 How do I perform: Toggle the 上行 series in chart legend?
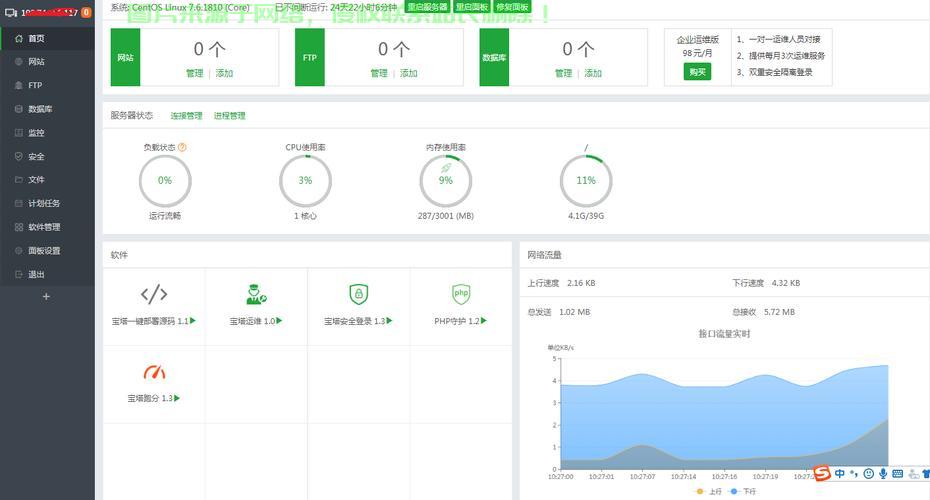click(708, 492)
